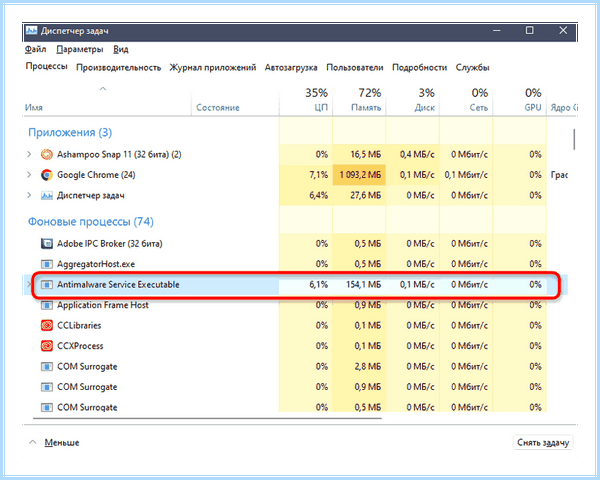Click the AggregatorHost.exe icon

tap(47, 264)
